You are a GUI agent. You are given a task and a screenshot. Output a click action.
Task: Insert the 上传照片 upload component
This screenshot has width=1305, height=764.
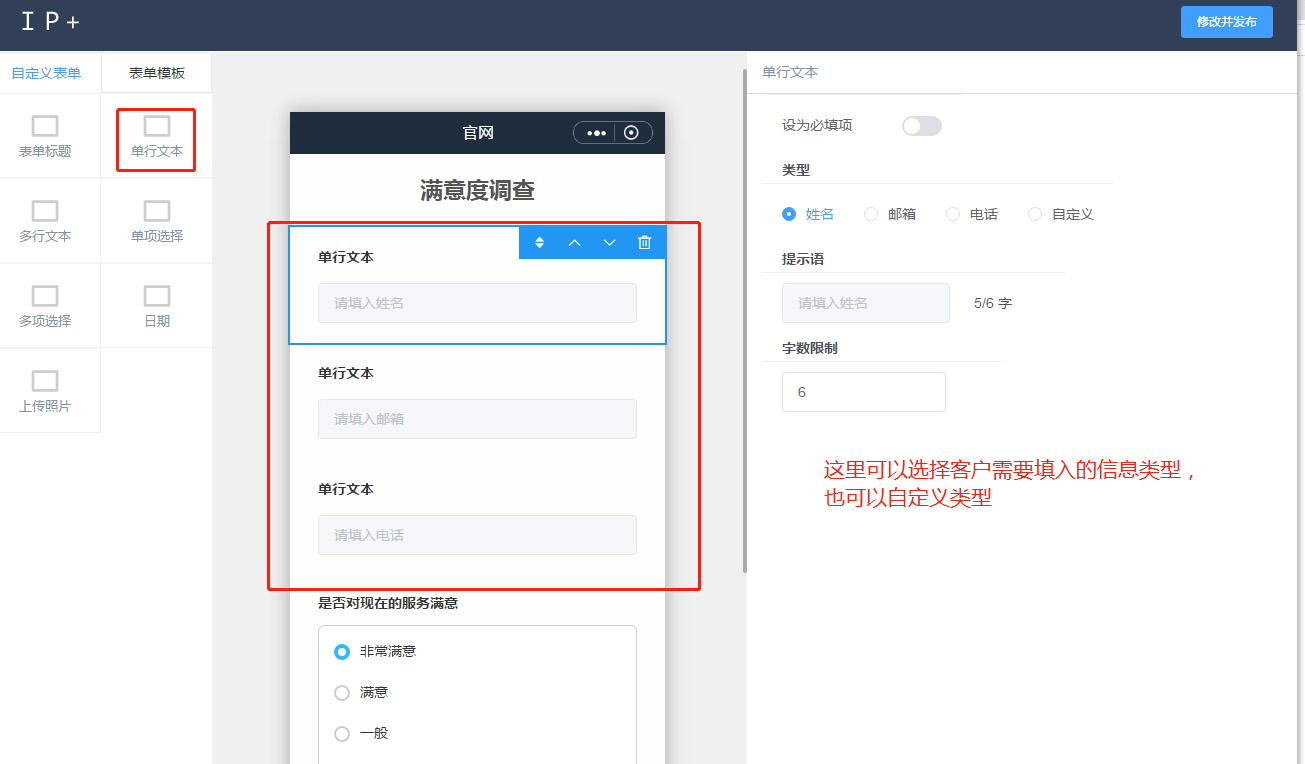[45, 391]
